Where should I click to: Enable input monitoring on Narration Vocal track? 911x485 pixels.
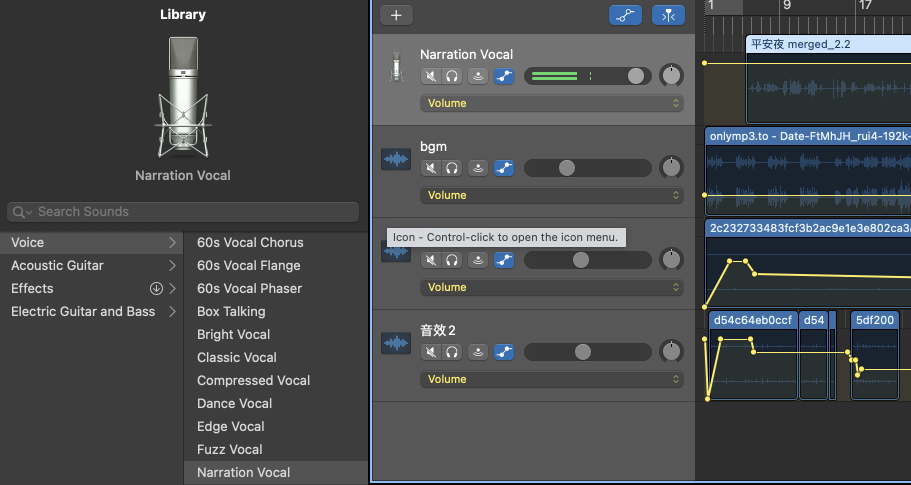479,76
